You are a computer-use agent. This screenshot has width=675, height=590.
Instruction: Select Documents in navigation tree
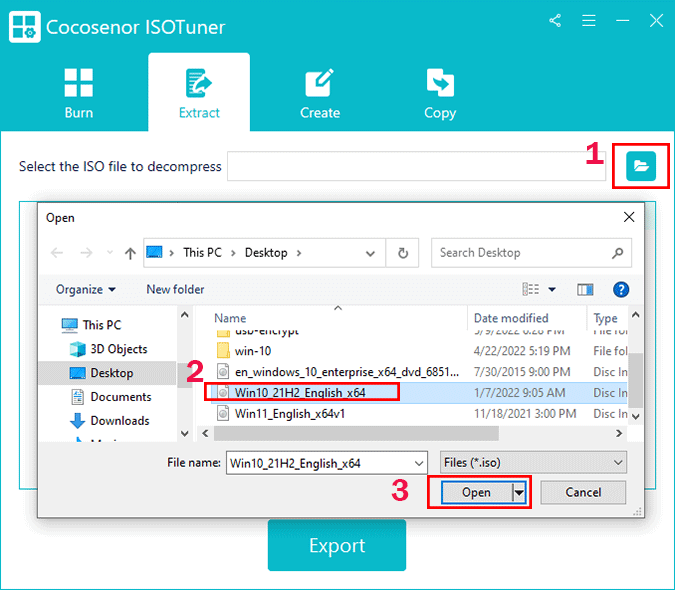tap(111, 397)
